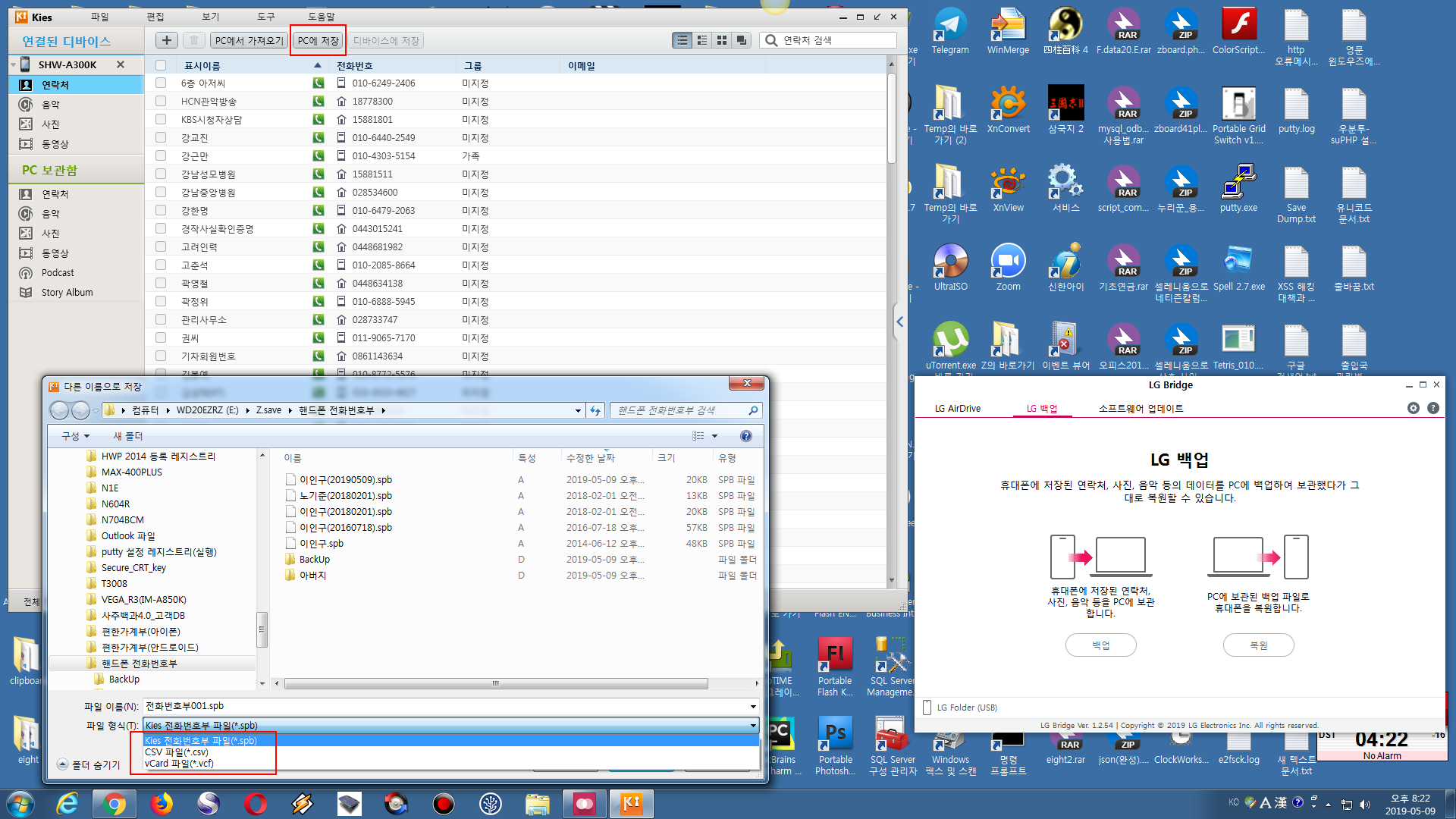
Task: Check the box for 강근만
Action: click(x=161, y=155)
